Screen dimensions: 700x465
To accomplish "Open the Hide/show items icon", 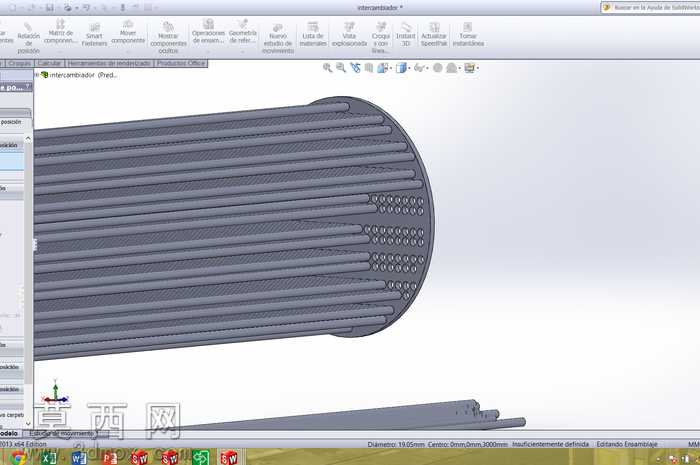I will coord(419,68).
